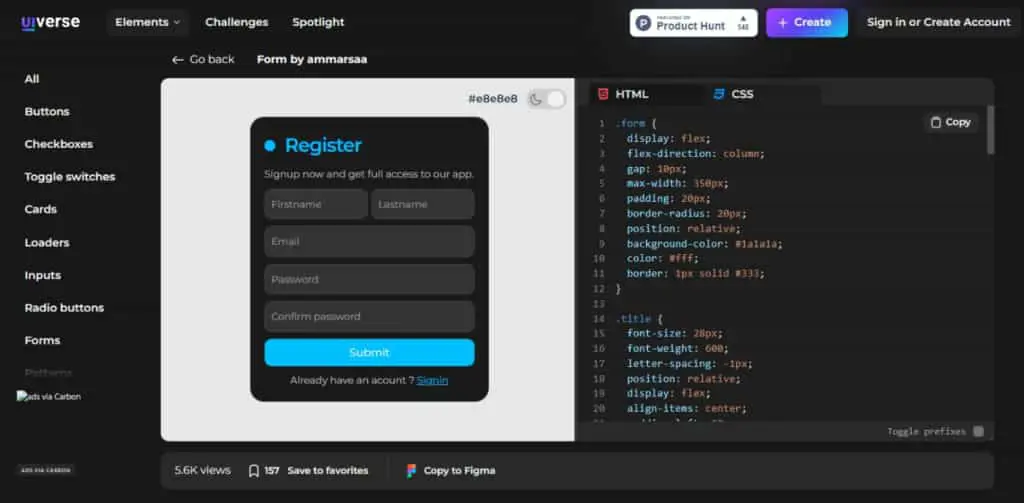Click the CSS3 shield icon
Image resolution: width=1024 pixels, height=503 pixels.
719,94
